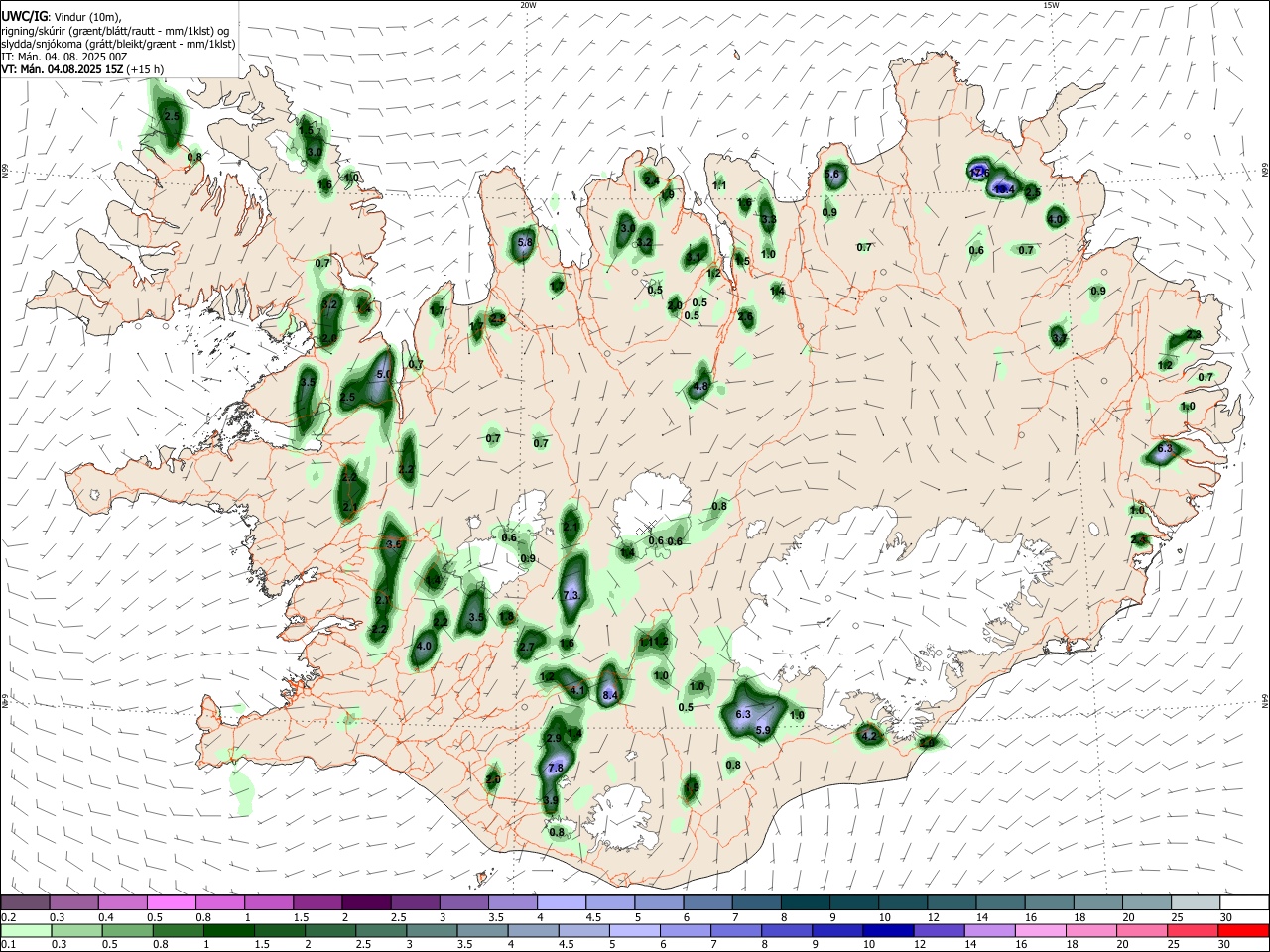
Task: Pick the light pink 16–18 rain legend swatch
Action: (1039, 930)
